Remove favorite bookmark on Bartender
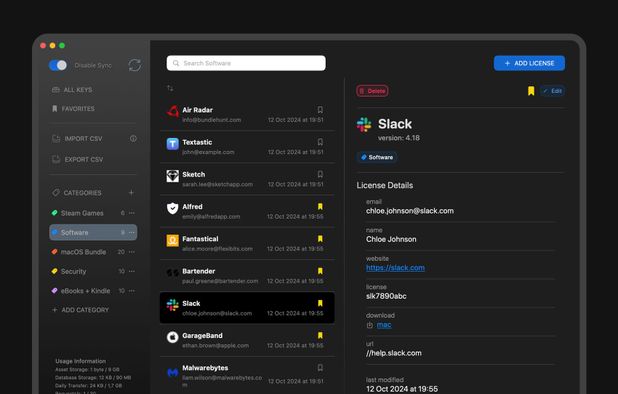 coord(320,271)
